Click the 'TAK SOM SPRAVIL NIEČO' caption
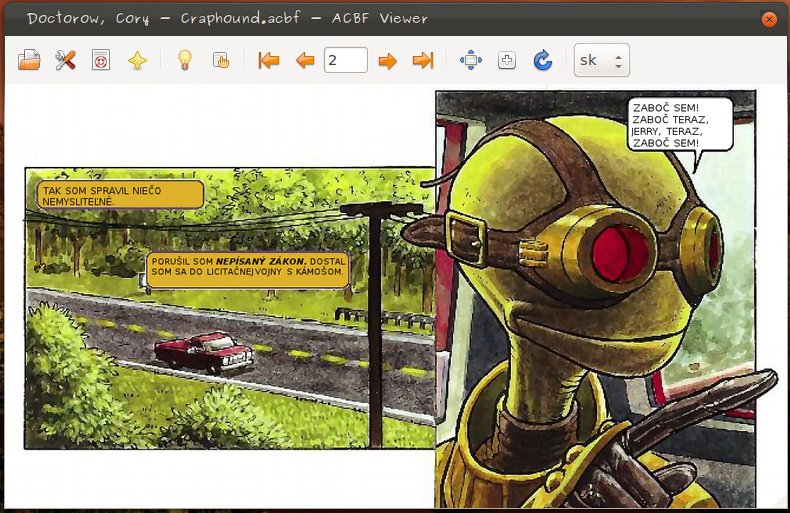 120,196
